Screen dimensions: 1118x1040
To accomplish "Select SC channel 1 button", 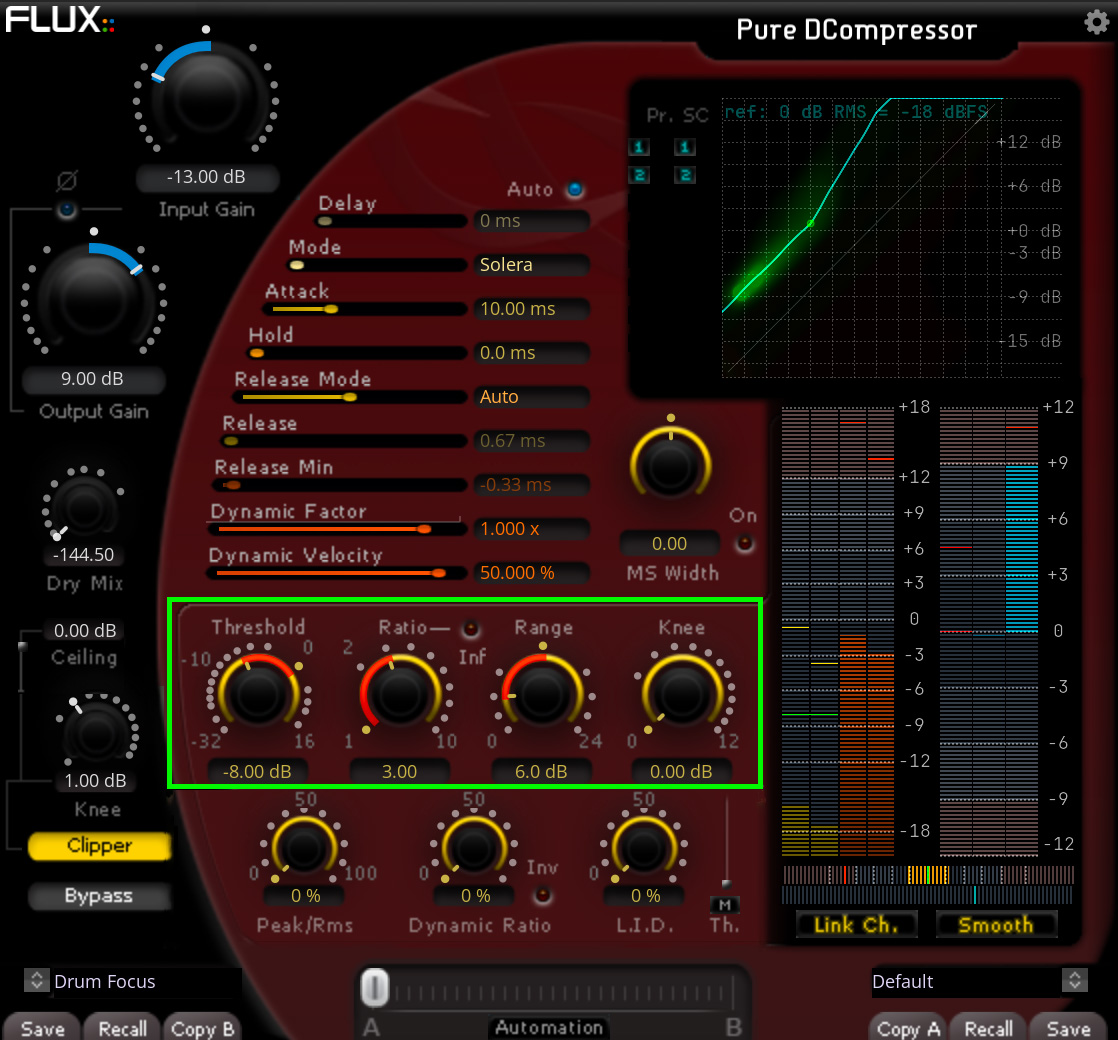I will click(684, 147).
